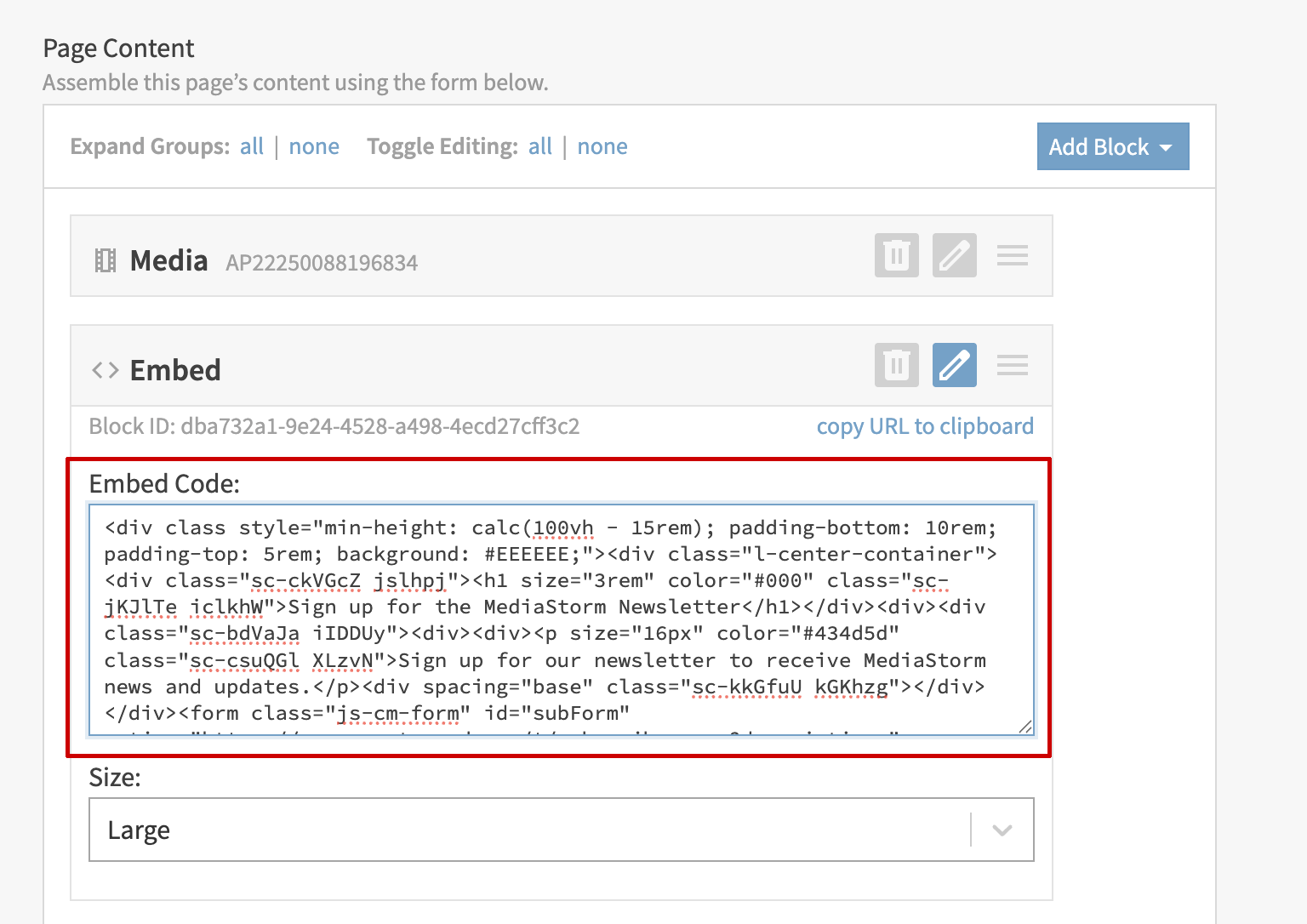Image resolution: width=1307 pixels, height=924 pixels.
Task: Grab the Media block reorder handle
Action: (1013, 255)
